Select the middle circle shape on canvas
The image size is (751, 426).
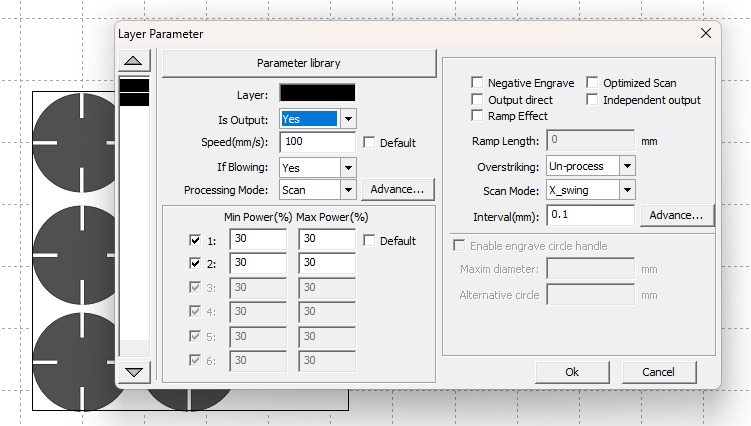(x=74, y=255)
